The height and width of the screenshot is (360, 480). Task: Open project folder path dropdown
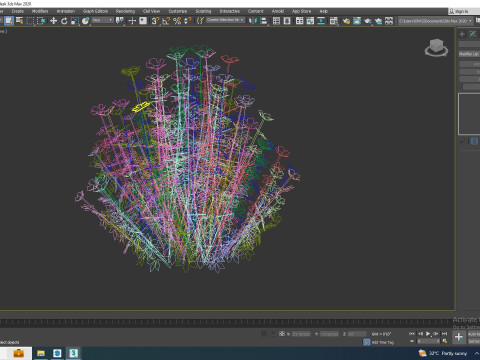coord(436,21)
